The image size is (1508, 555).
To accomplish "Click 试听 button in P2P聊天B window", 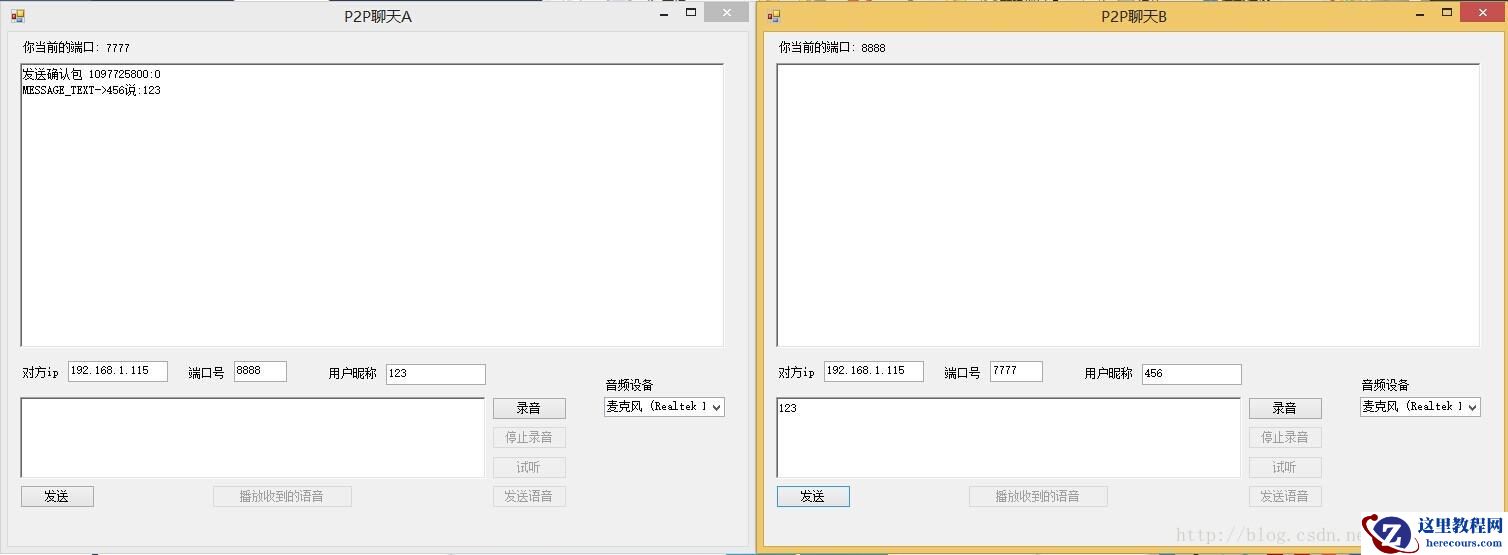I will click(1285, 467).
